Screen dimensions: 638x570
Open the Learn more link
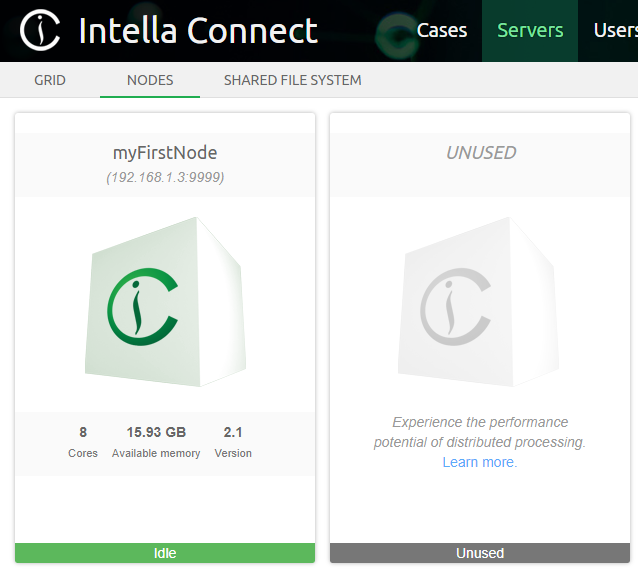click(x=480, y=462)
